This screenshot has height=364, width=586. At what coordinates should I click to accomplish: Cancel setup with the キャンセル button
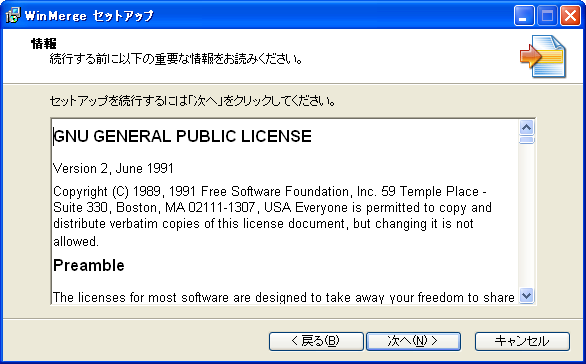522,341
